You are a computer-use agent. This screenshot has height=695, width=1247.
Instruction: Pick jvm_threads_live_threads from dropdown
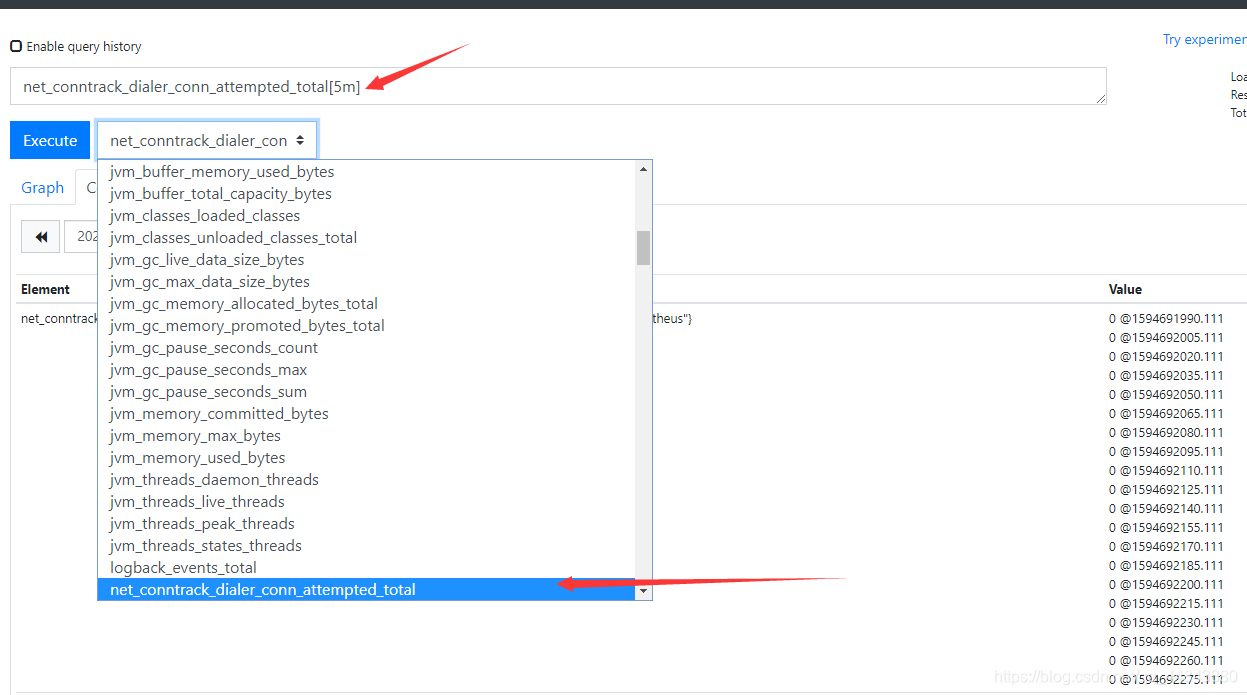[x=367, y=501]
